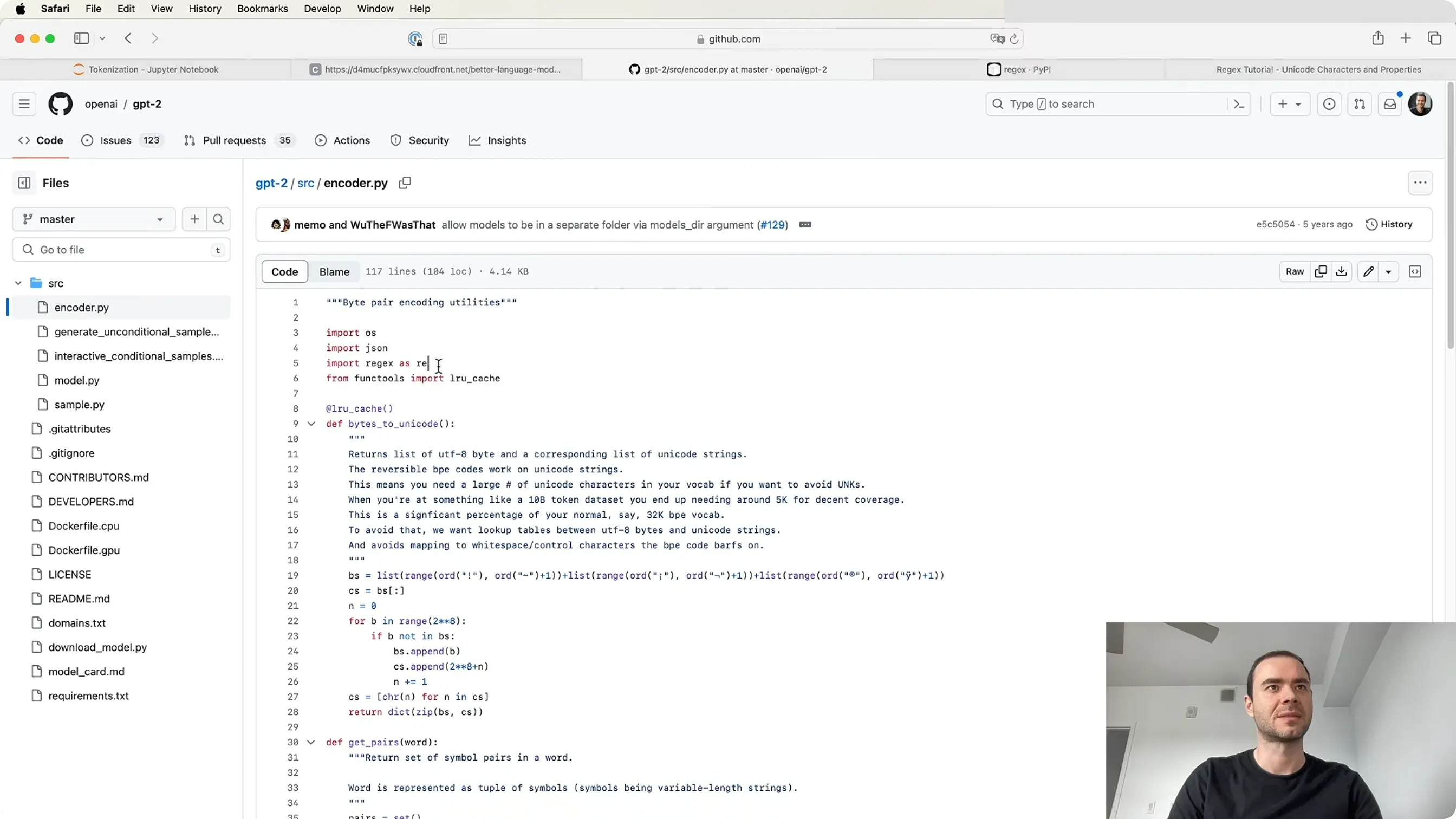Show the full commit message ellipsis

pos(805,225)
